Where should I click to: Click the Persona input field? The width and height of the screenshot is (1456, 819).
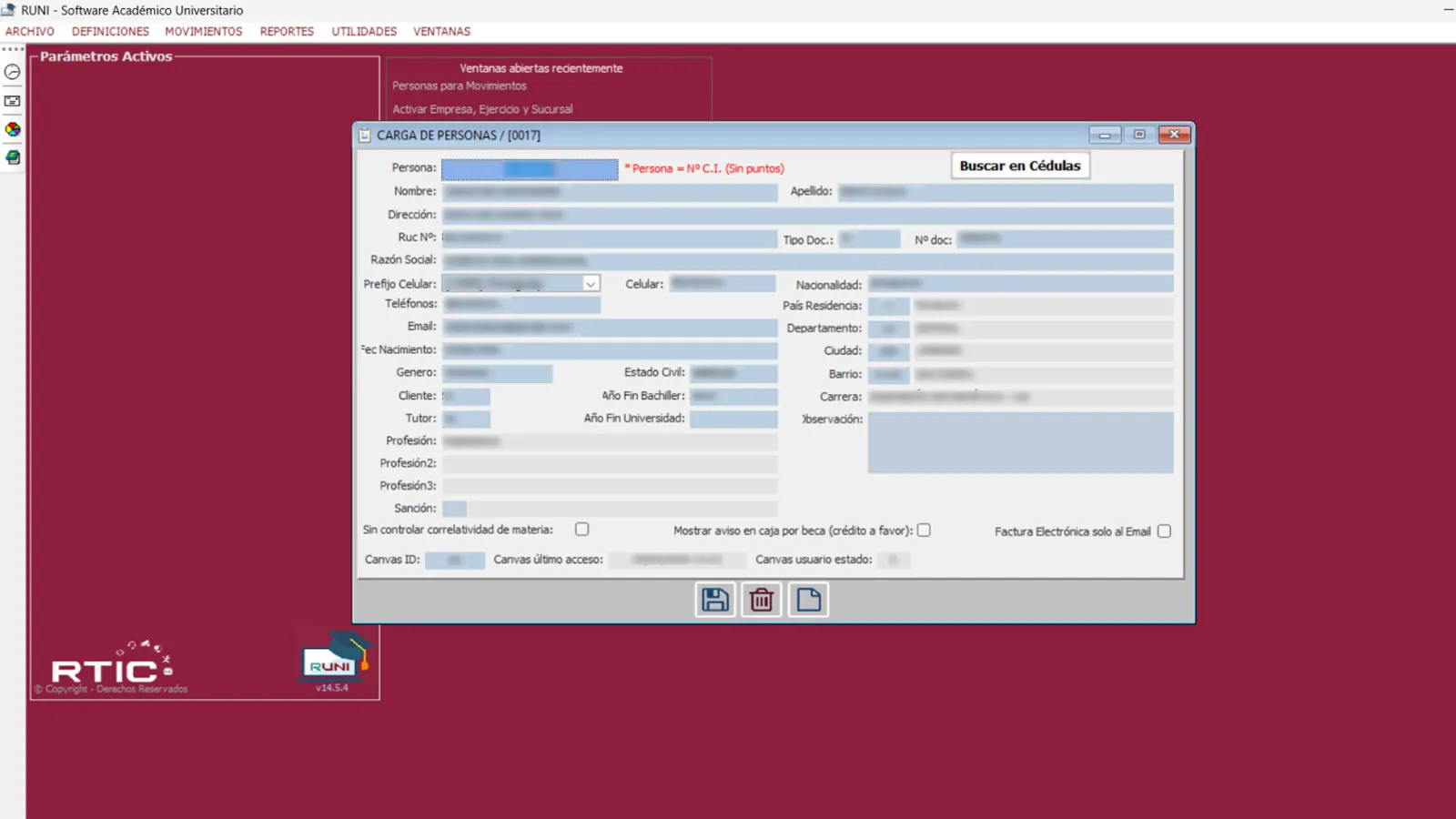[x=530, y=169]
